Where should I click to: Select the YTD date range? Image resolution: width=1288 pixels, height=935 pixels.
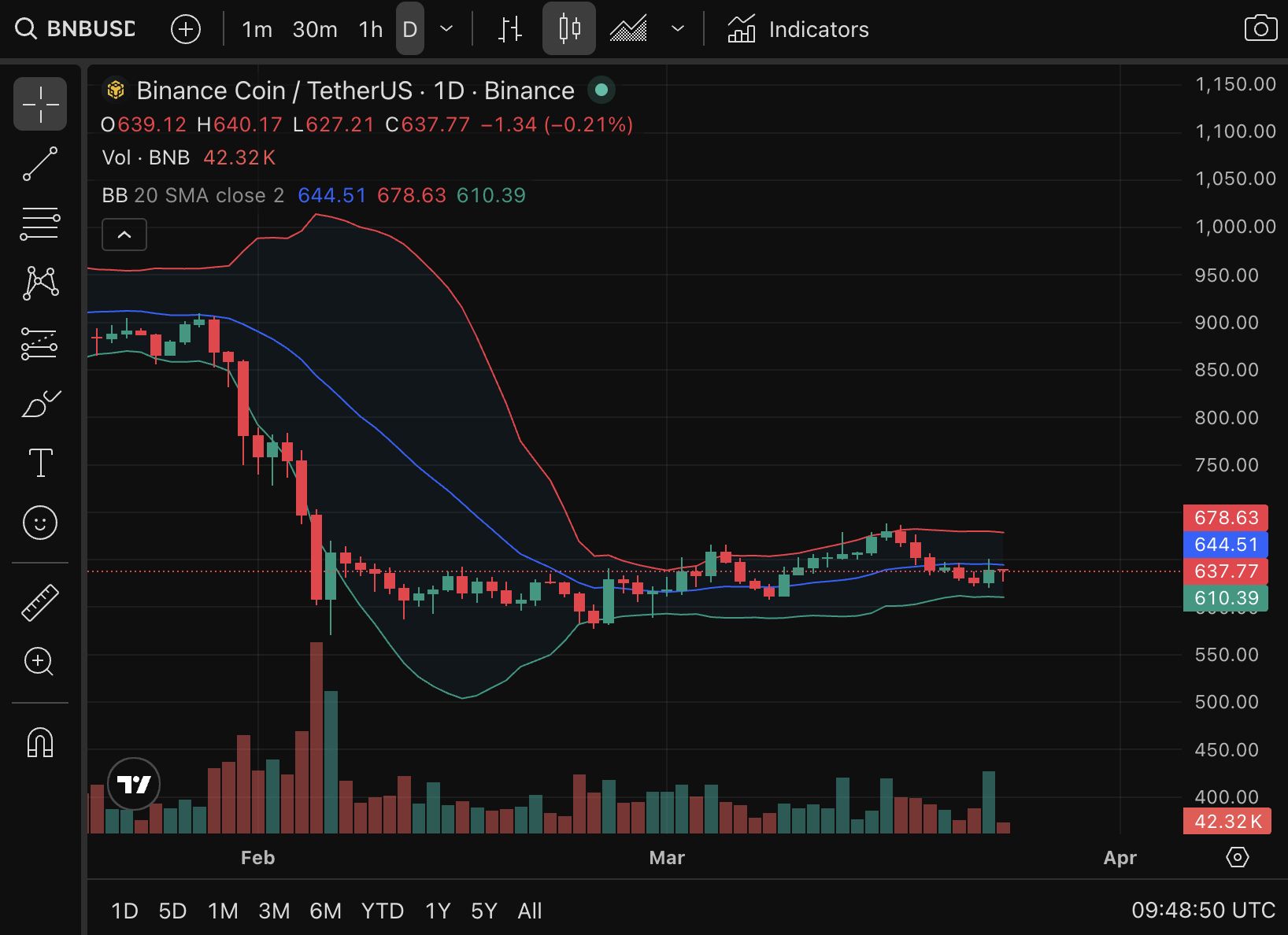pos(383,911)
